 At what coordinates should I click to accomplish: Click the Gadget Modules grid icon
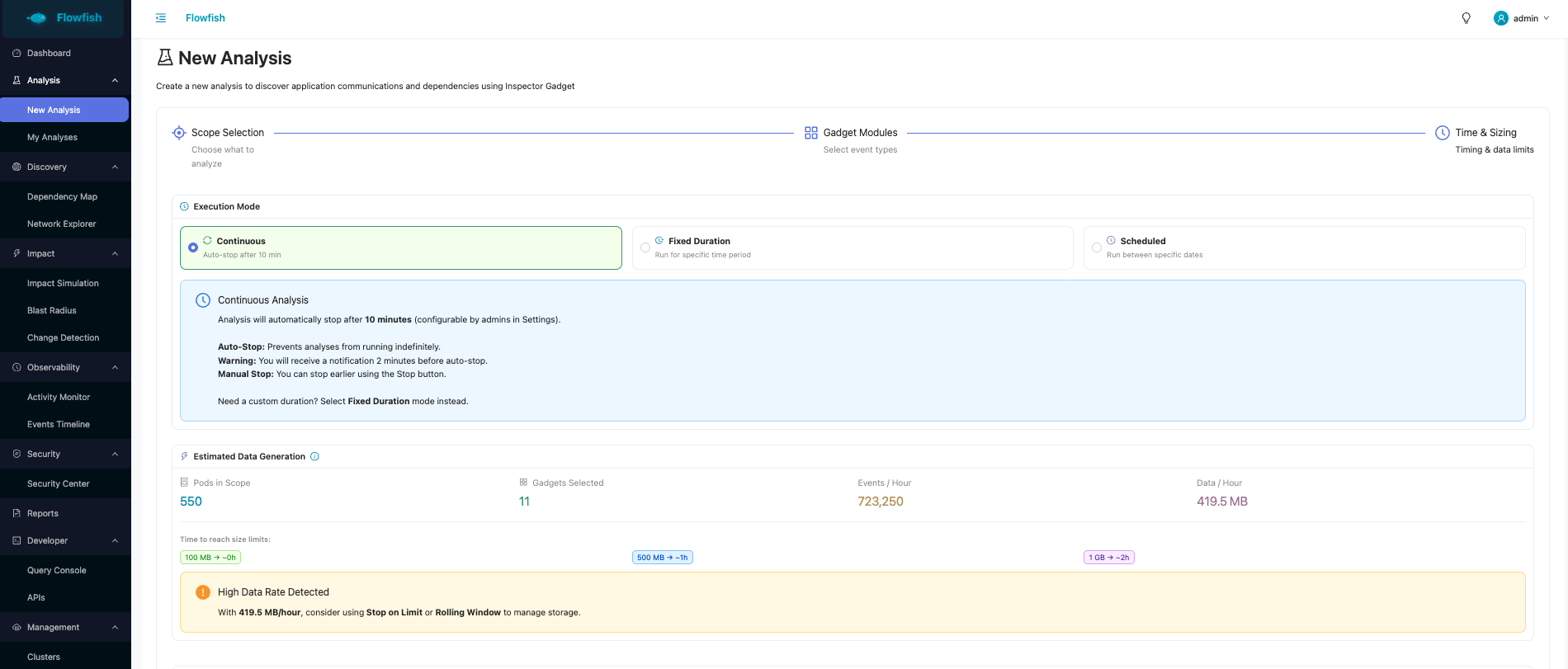click(x=811, y=133)
